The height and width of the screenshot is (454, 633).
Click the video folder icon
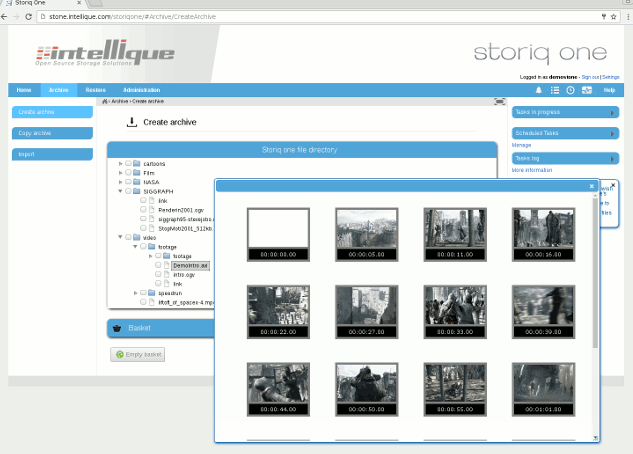137,237
